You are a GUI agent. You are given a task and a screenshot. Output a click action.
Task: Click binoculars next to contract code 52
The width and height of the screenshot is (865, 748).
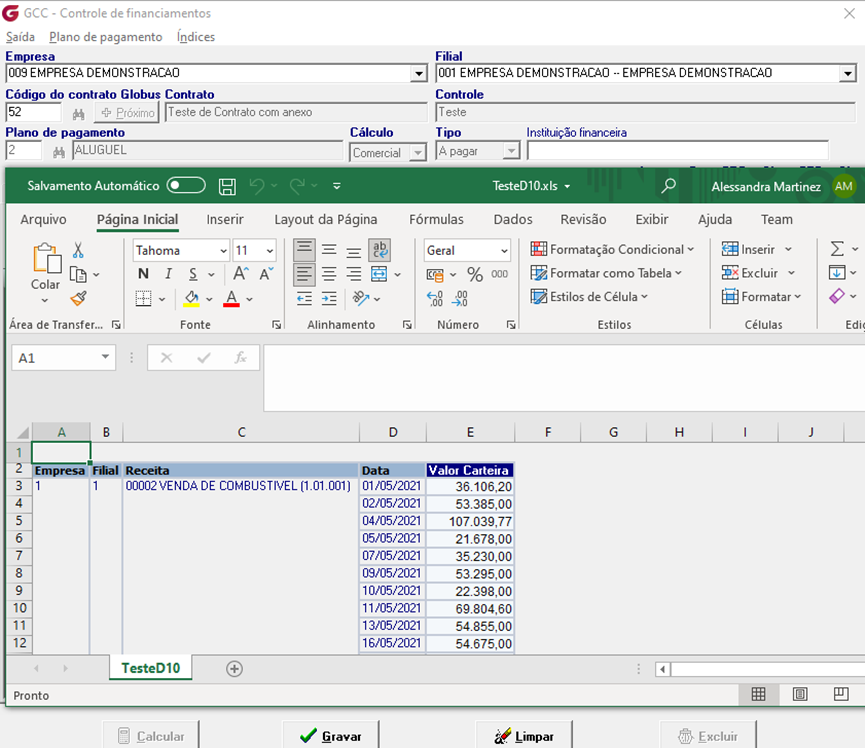click(x=78, y=114)
